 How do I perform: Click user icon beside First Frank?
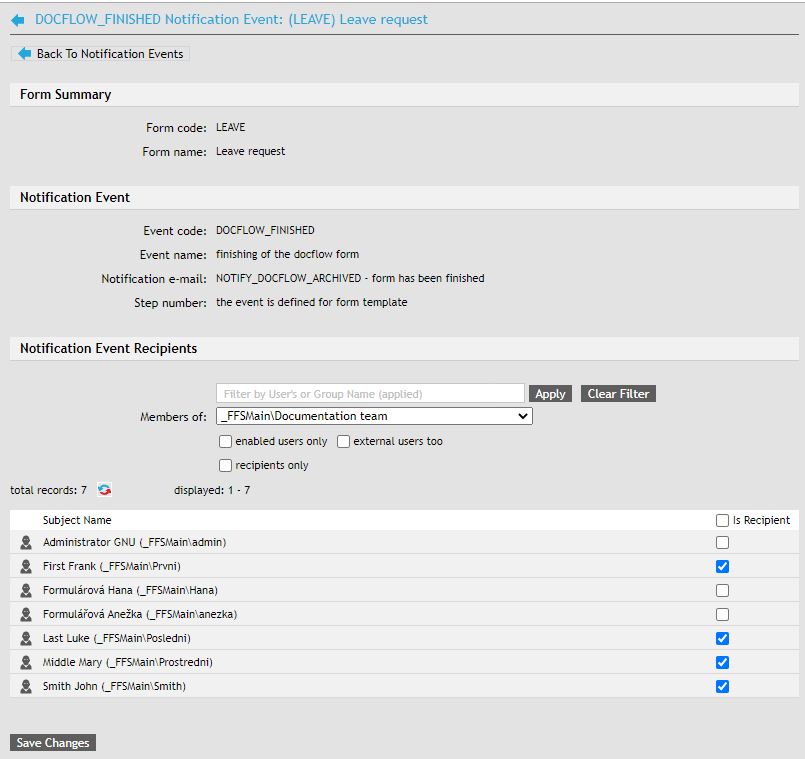tap(26, 567)
